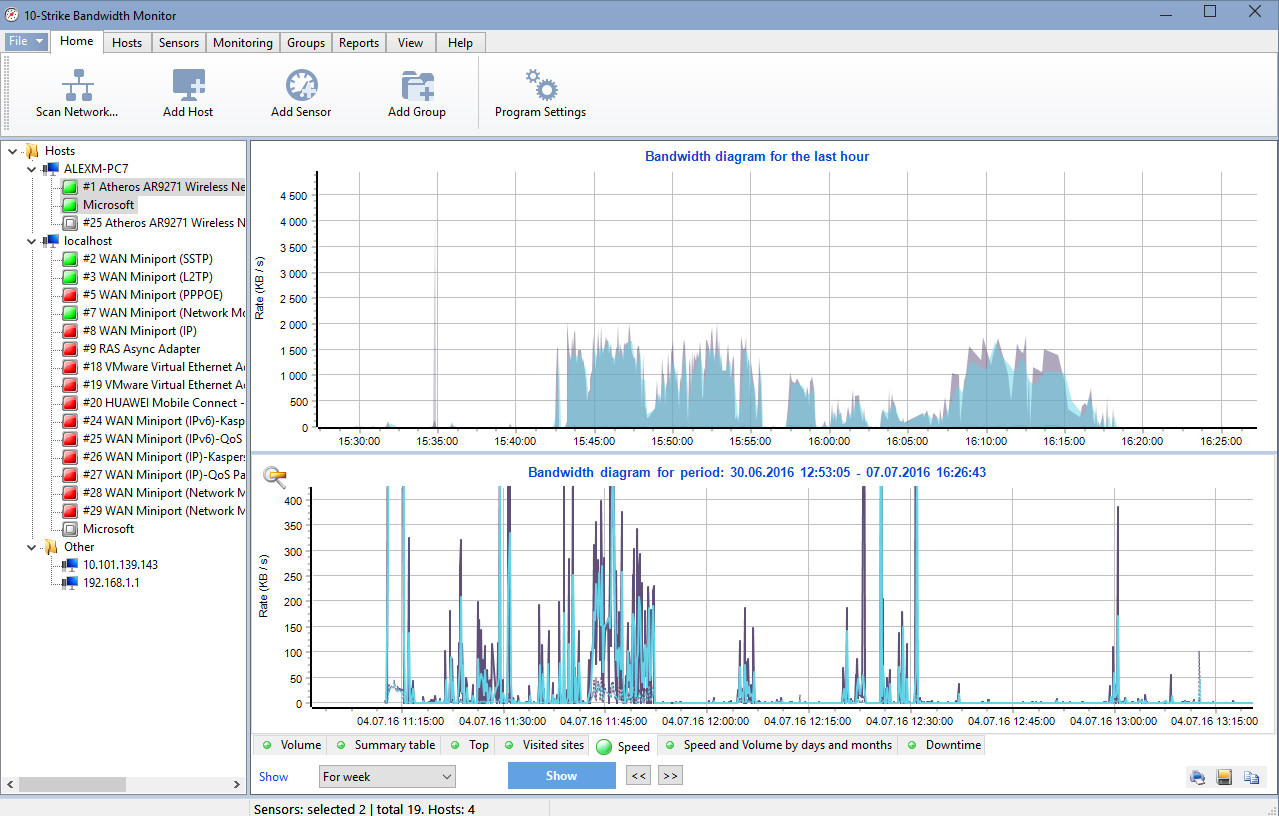This screenshot has height=816, width=1279.
Task: Select the Home ribbon tab
Action: point(77,42)
